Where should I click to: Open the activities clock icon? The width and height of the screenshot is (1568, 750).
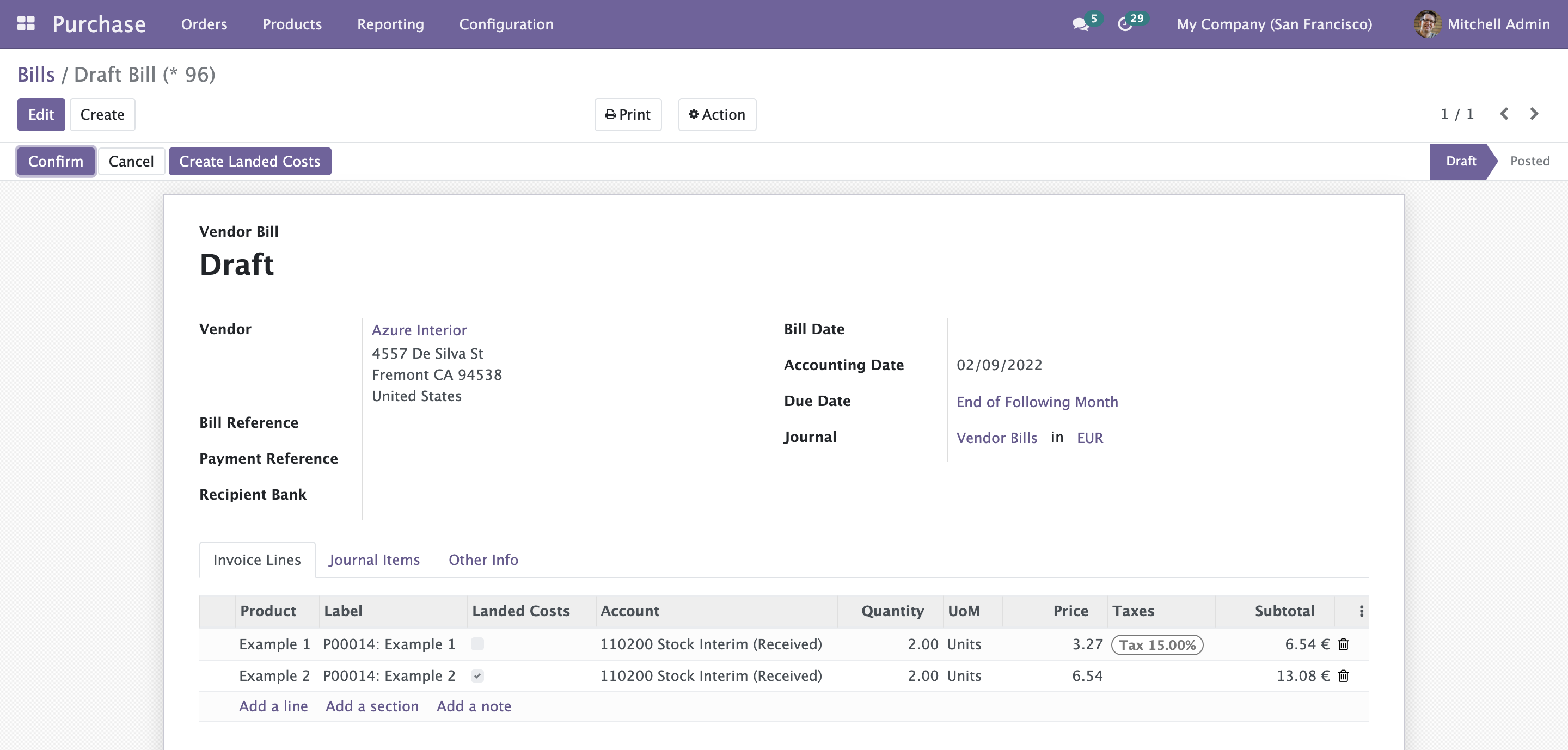(x=1124, y=24)
